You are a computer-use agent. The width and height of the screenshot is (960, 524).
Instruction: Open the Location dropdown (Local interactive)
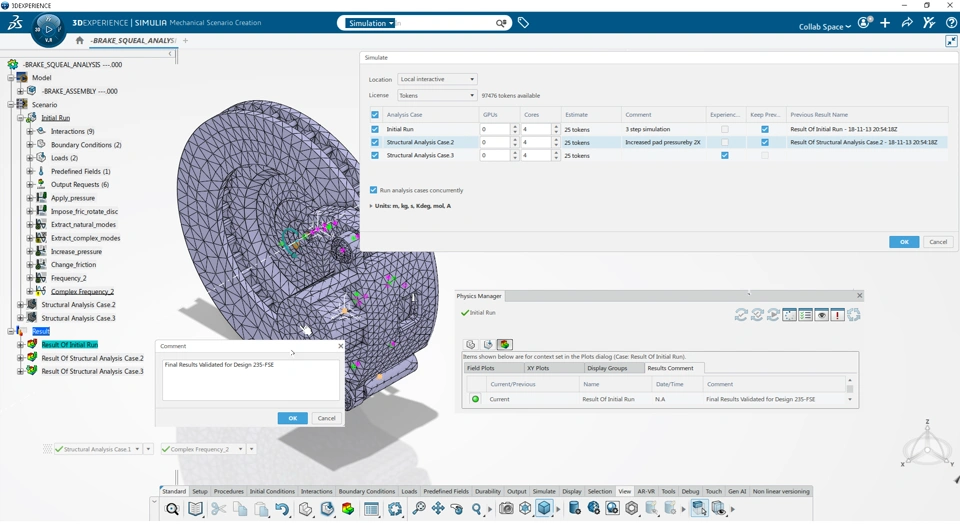coord(437,79)
